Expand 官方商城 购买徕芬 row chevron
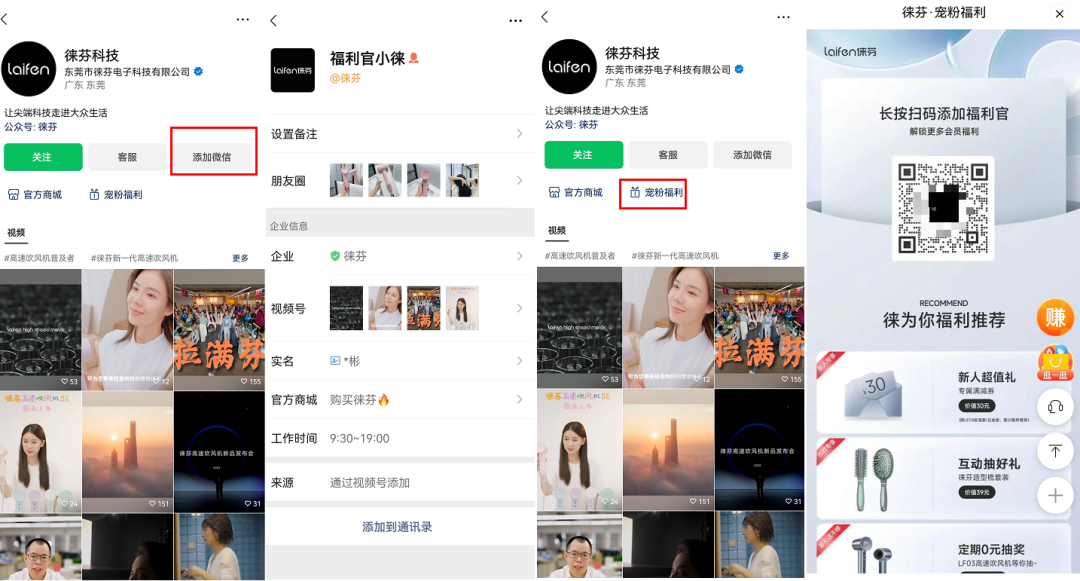 pos(519,399)
